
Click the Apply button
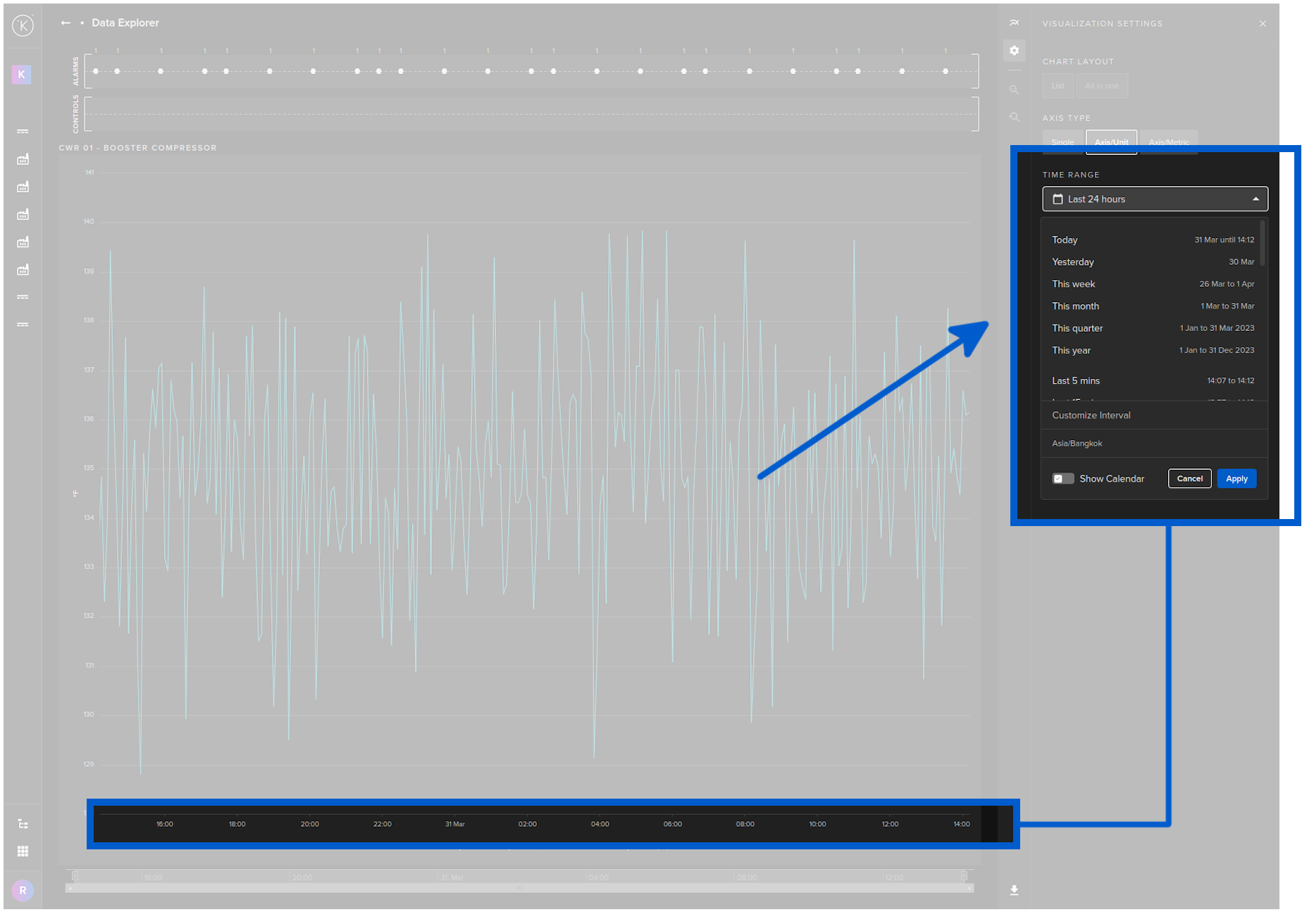point(1236,479)
